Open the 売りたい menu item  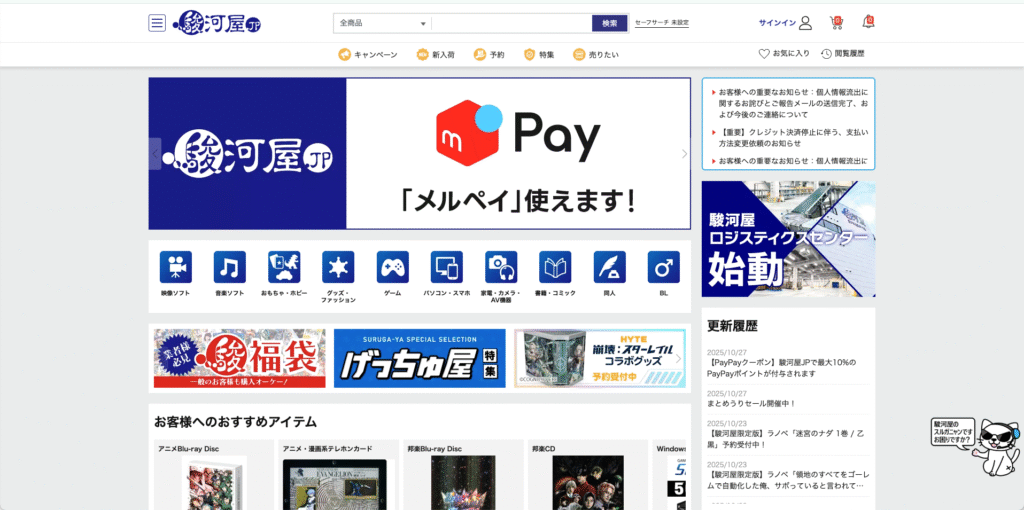596,55
